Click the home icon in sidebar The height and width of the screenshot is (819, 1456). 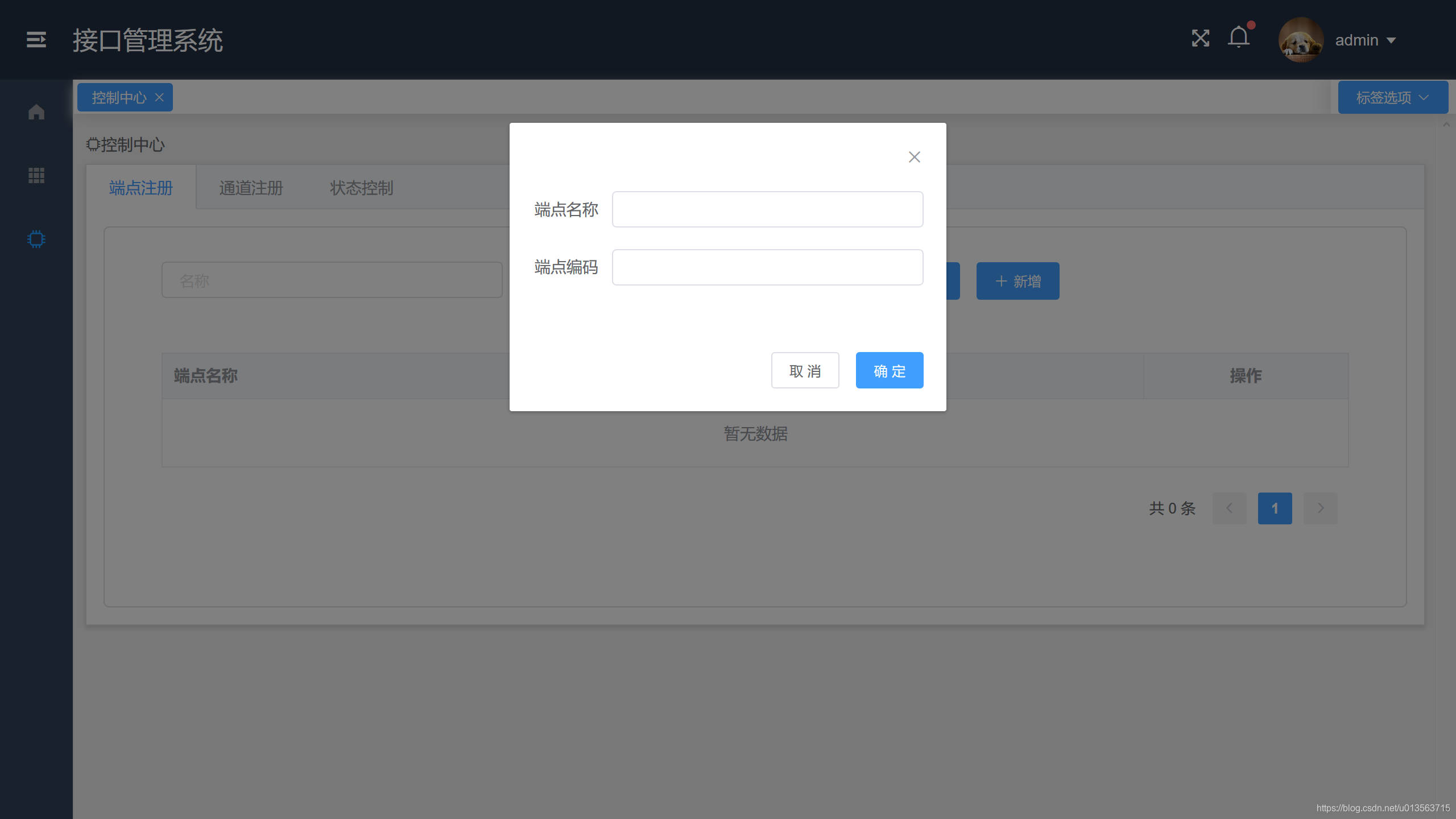(36, 112)
